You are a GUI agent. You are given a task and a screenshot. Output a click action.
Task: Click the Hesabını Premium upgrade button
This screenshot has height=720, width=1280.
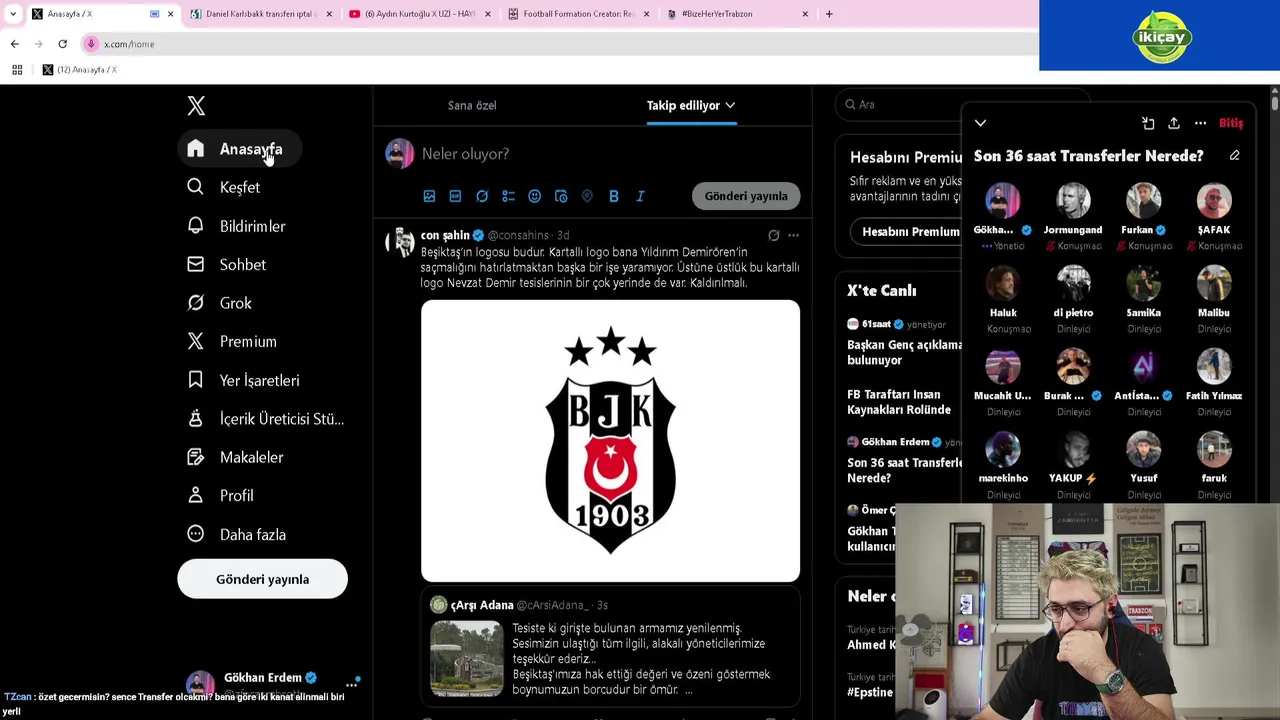click(906, 231)
